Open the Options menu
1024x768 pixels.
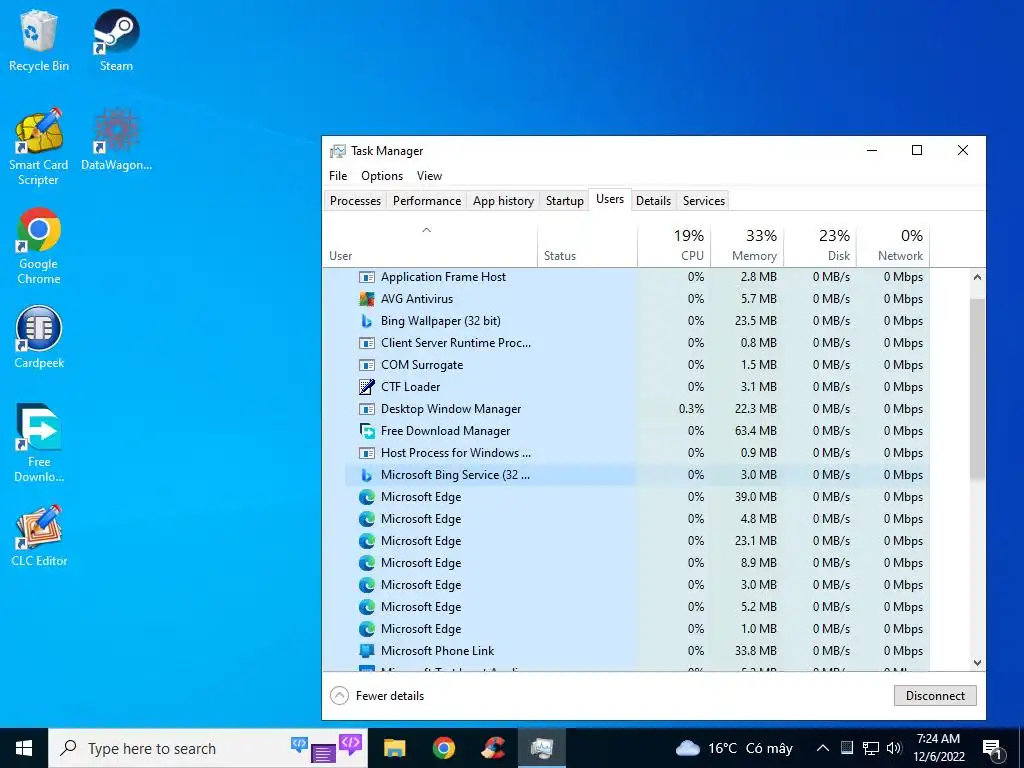pos(382,176)
